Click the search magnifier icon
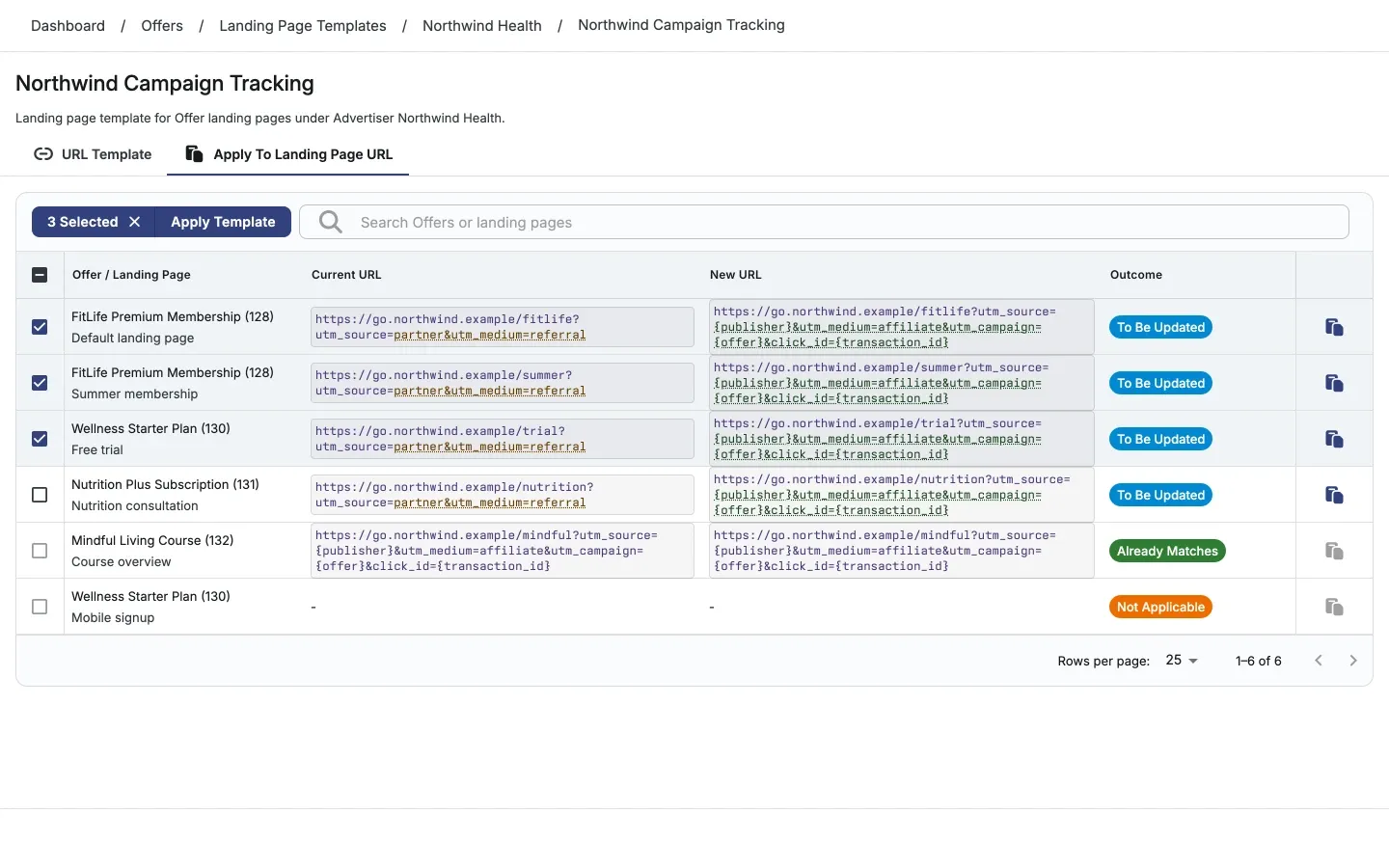Viewport: 1389px width, 868px height. 331,222
